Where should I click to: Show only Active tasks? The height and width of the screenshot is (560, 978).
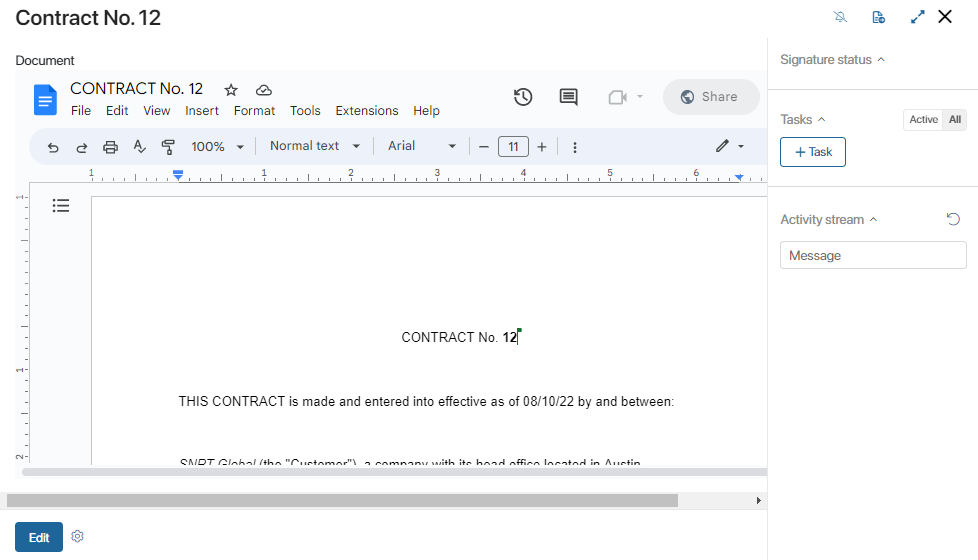pyautogui.click(x=923, y=120)
